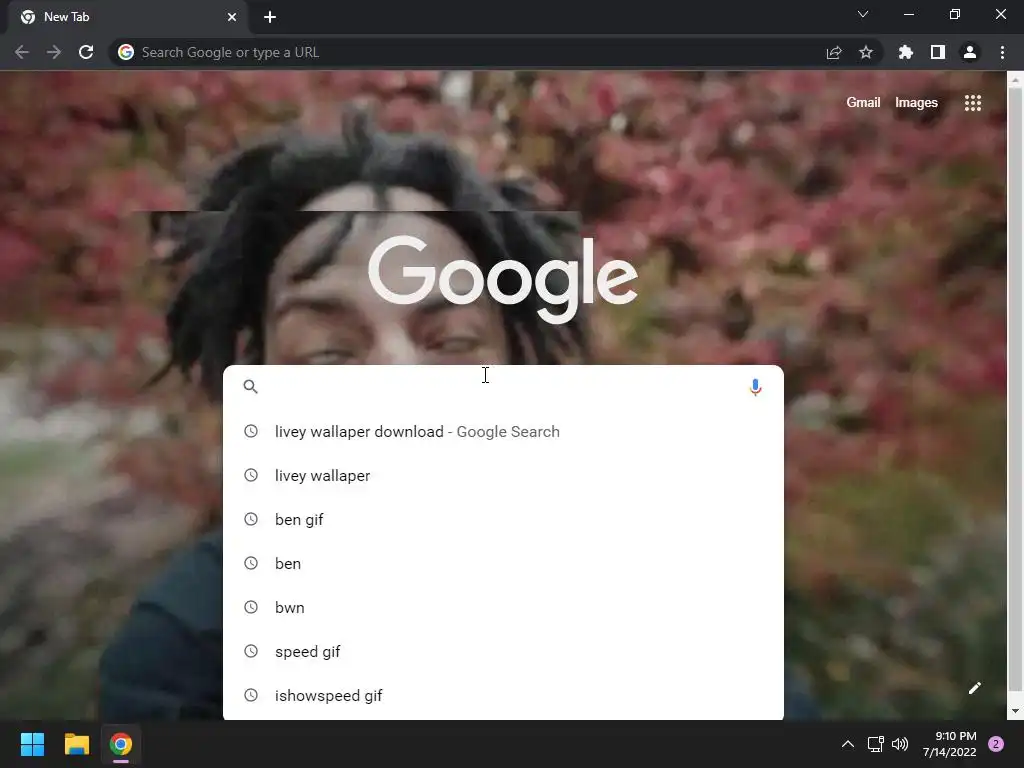This screenshot has width=1024, height=768.
Task: Click inside the Google search box
Action: [503, 387]
